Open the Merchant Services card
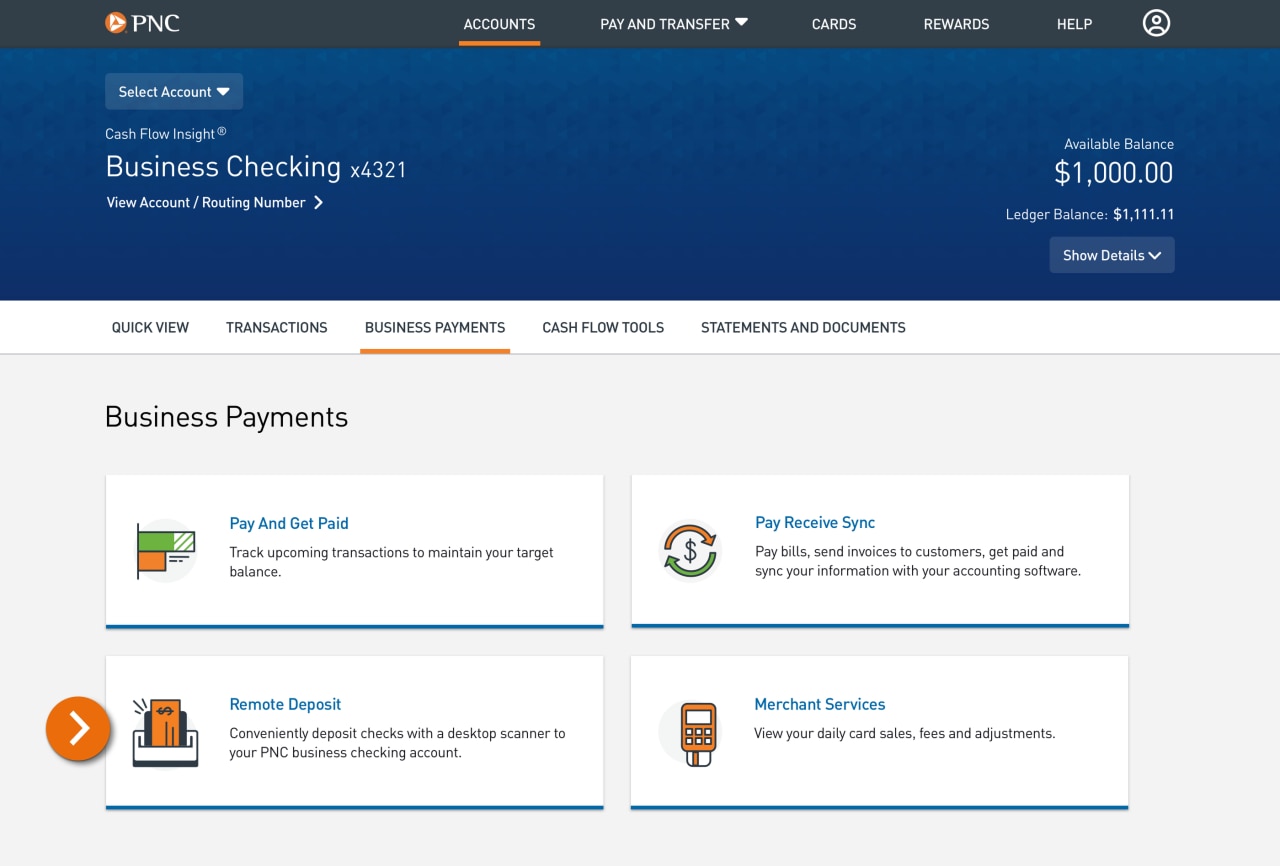 819,703
